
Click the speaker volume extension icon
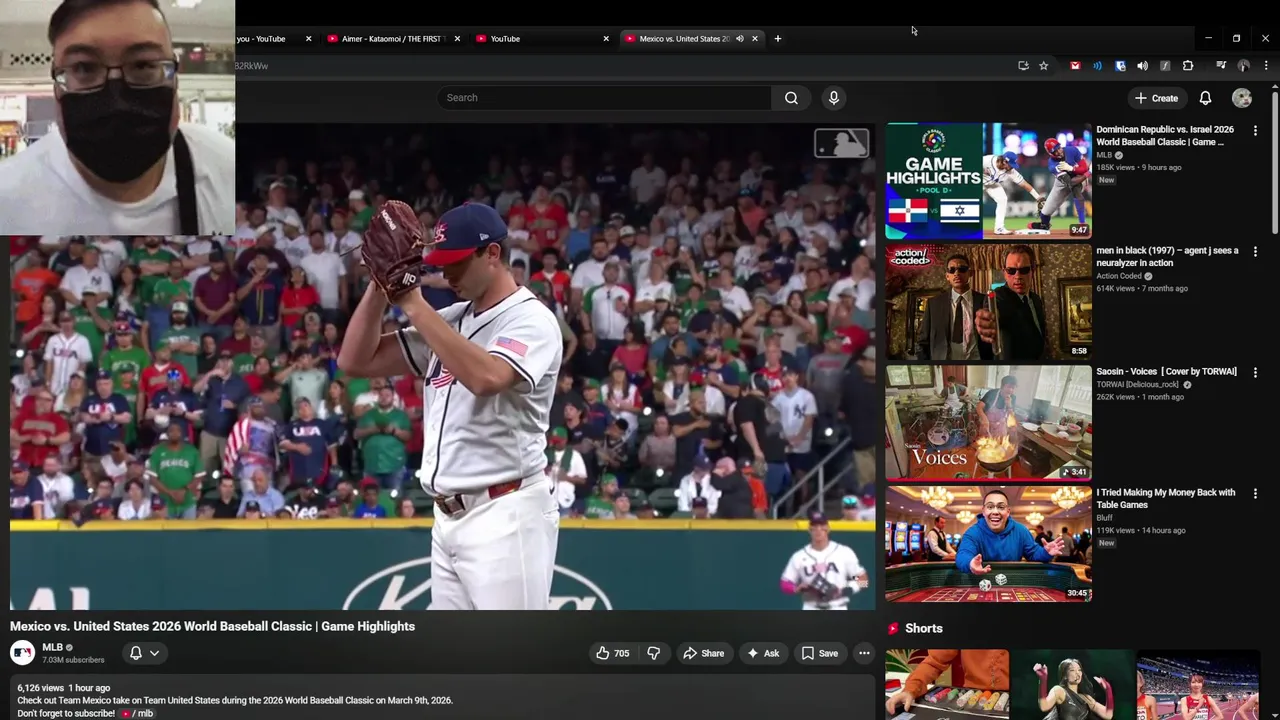pos(1142,66)
